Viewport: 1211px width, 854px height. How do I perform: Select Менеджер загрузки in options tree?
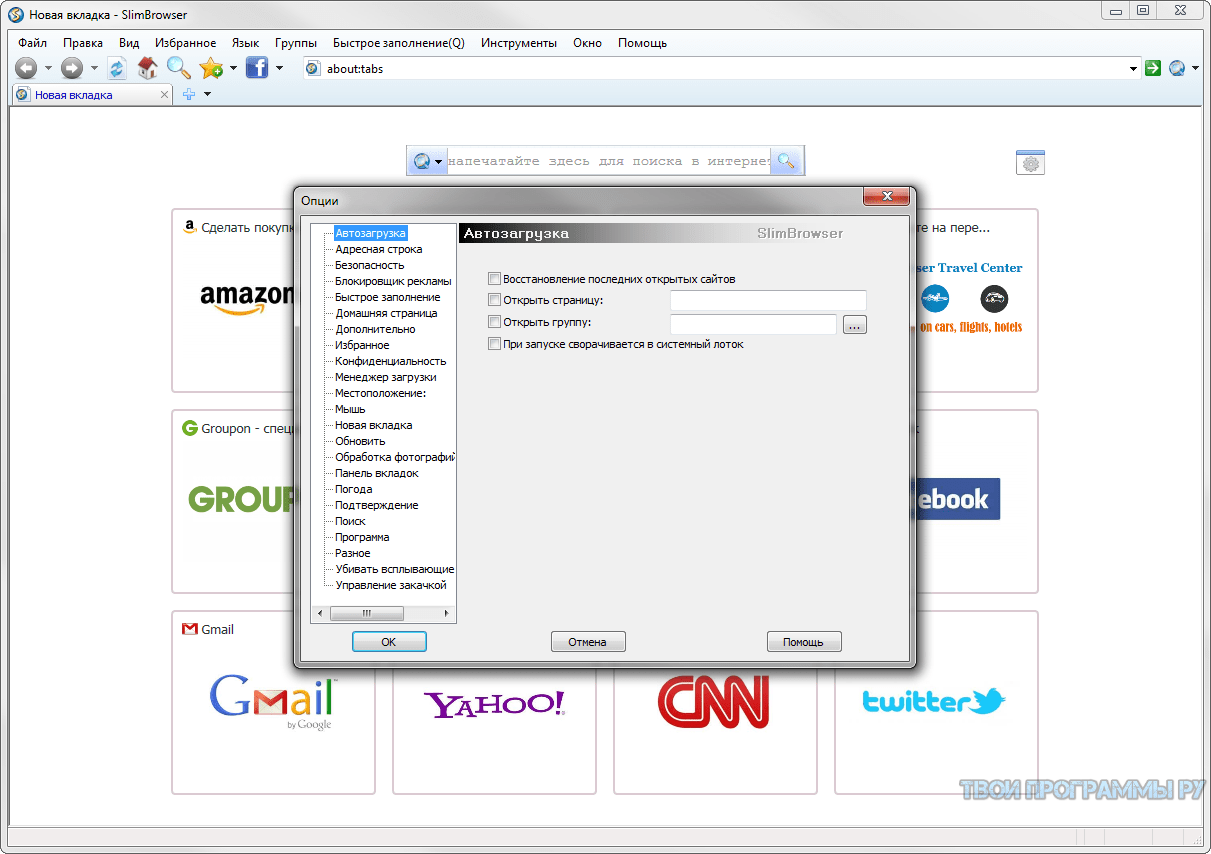[386, 377]
